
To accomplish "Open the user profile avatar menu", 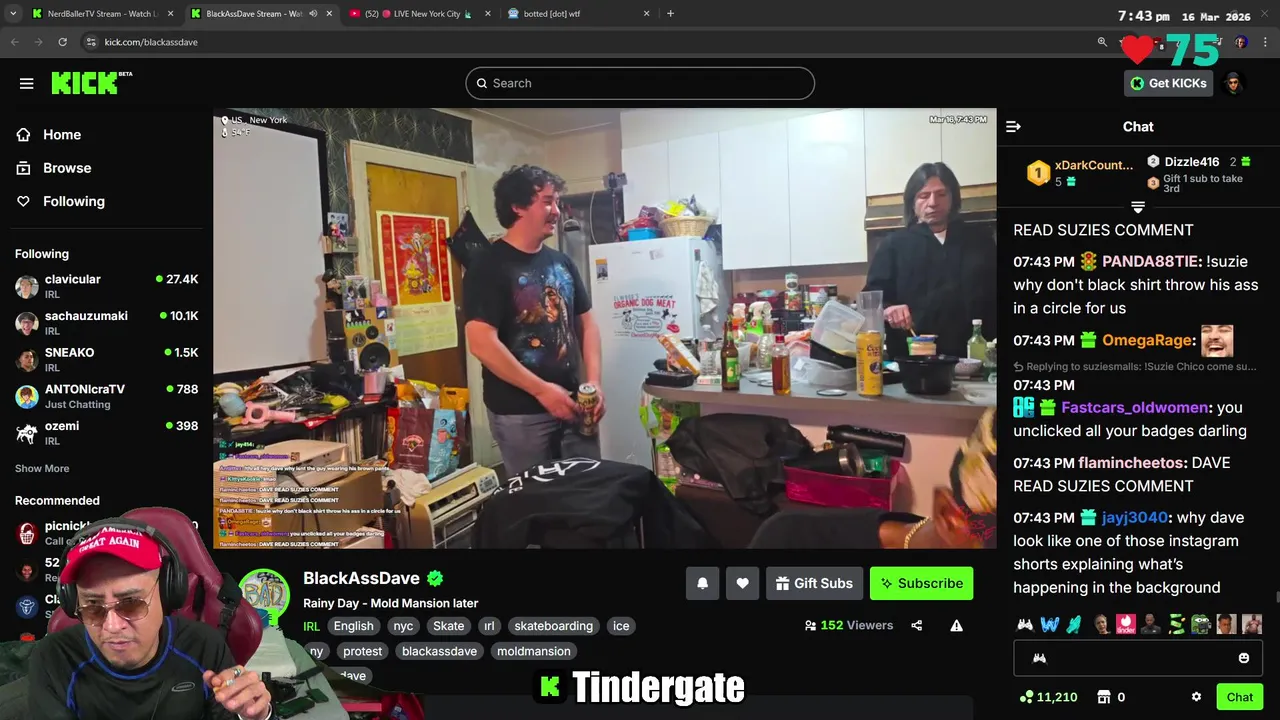I will coord(1234,83).
